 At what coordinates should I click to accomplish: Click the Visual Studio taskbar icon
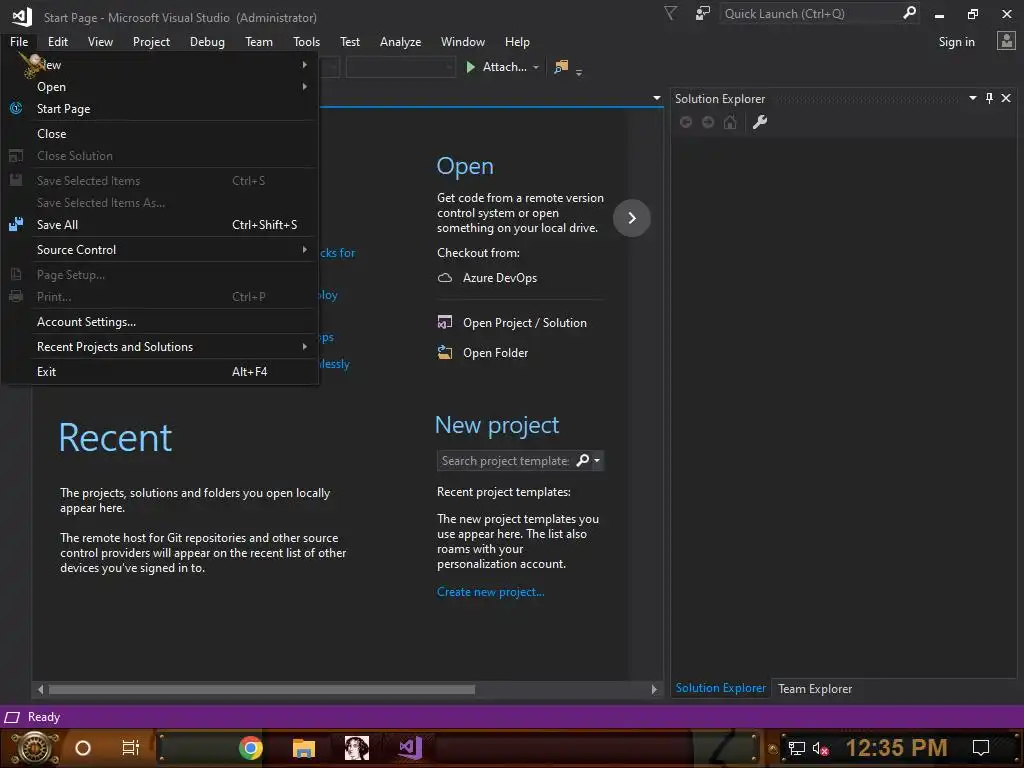(411, 748)
